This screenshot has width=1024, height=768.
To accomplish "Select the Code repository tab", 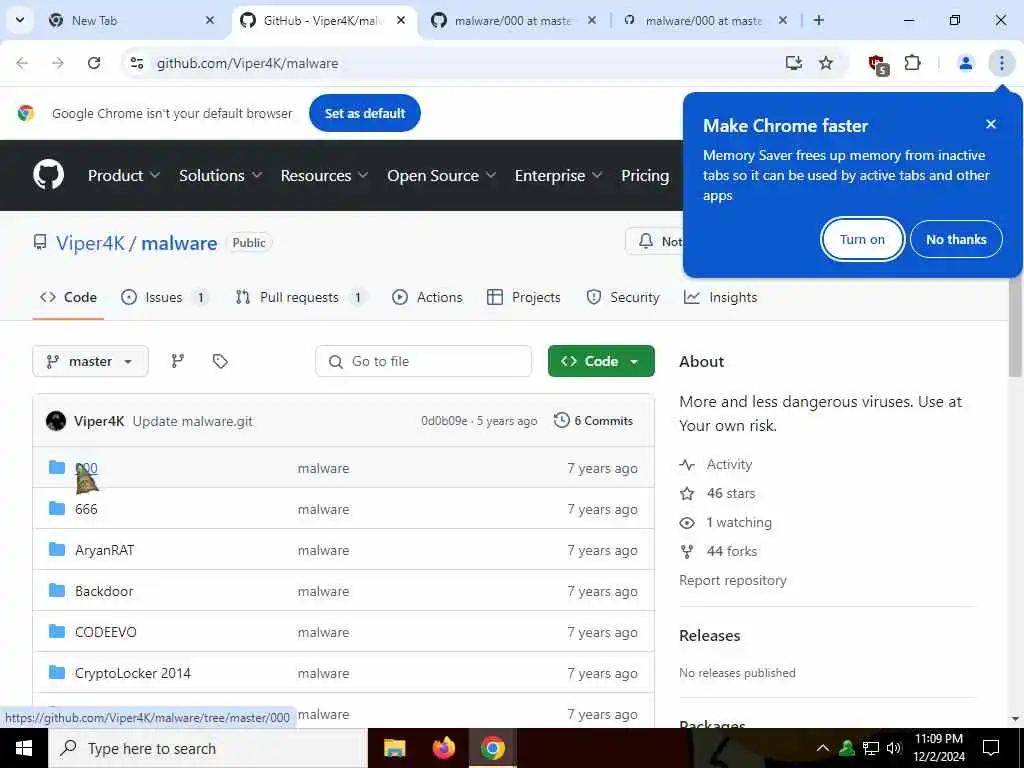I will point(69,297).
